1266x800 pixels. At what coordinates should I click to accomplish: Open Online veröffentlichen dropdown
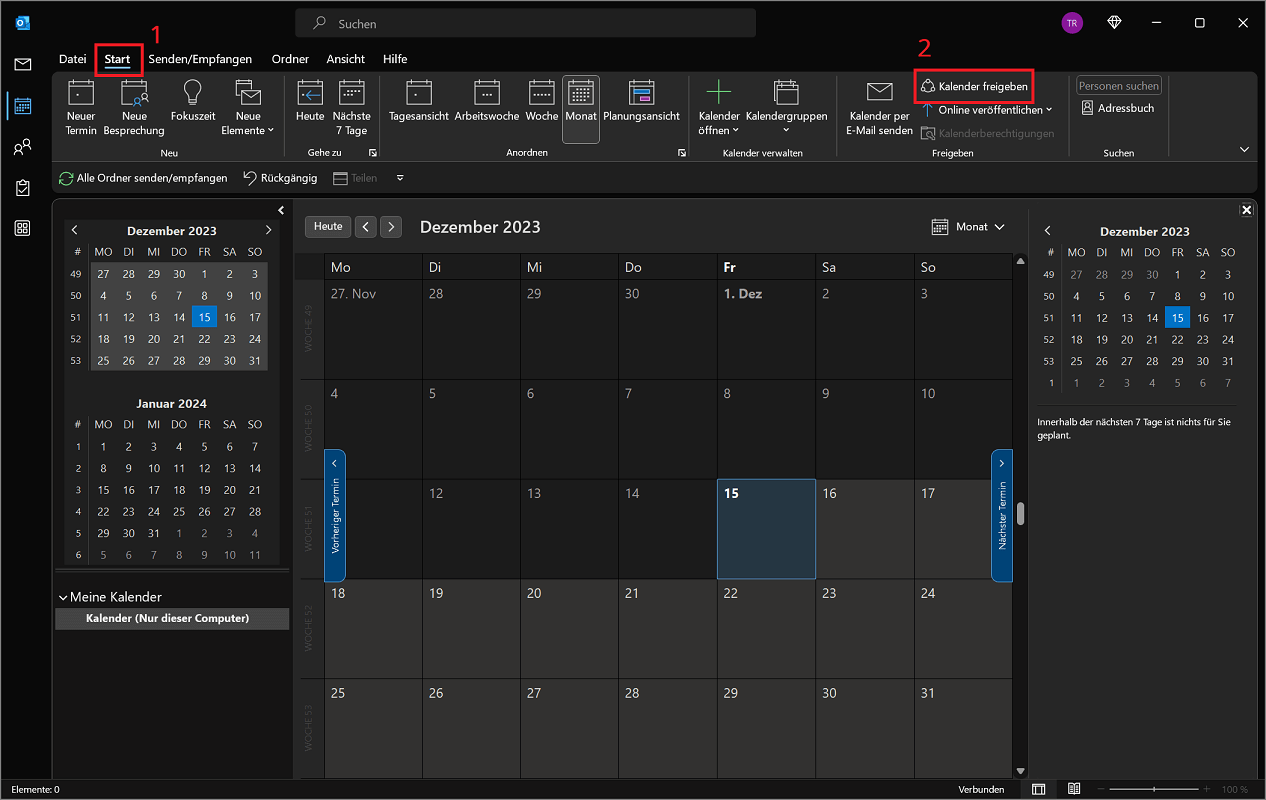pos(987,110)
